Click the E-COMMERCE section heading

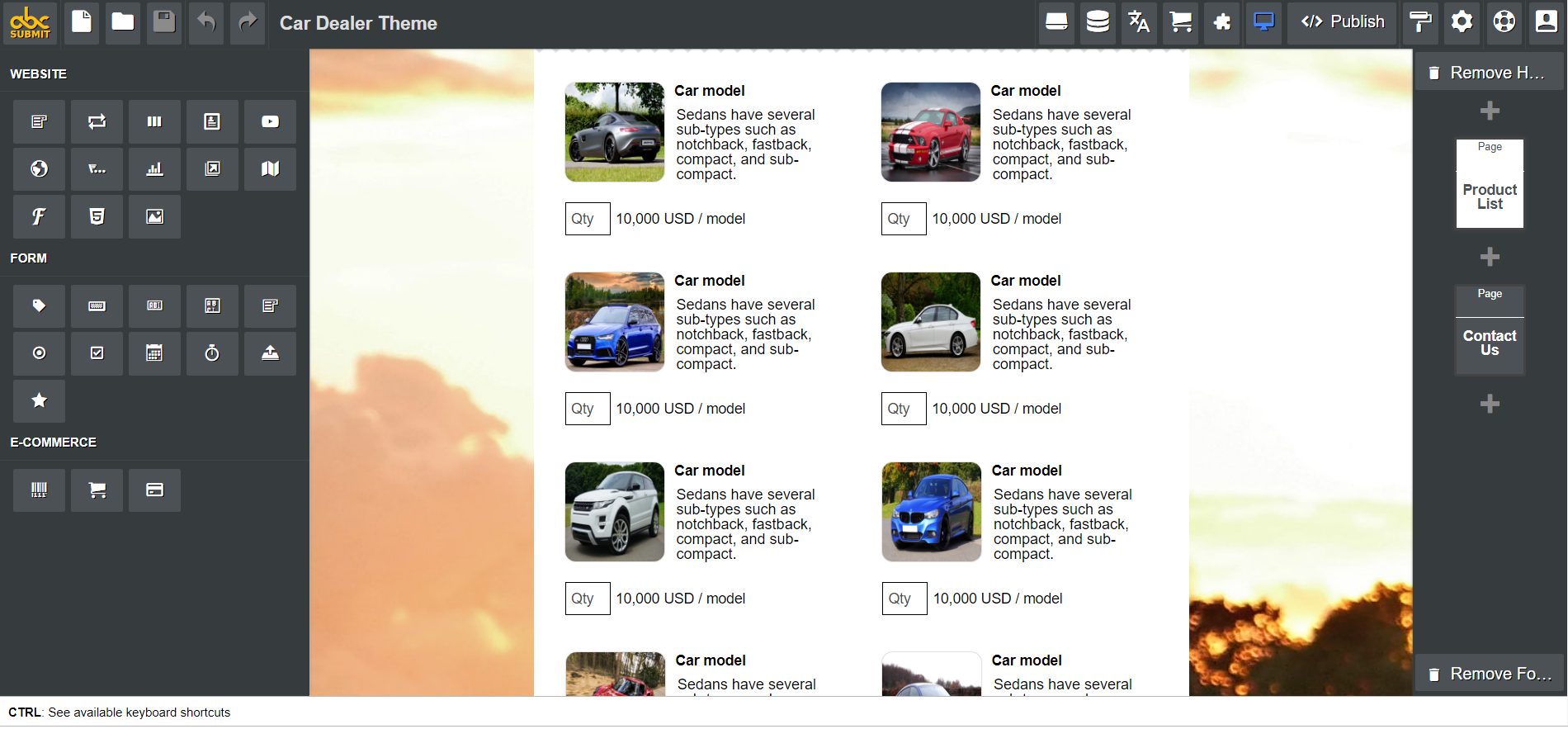(x=54, y=443)
